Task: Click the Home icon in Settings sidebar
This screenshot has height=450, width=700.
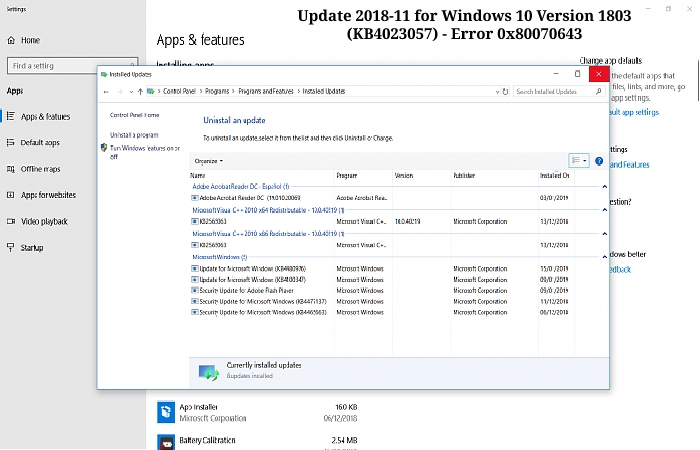Action: click(x=11, y=40)
